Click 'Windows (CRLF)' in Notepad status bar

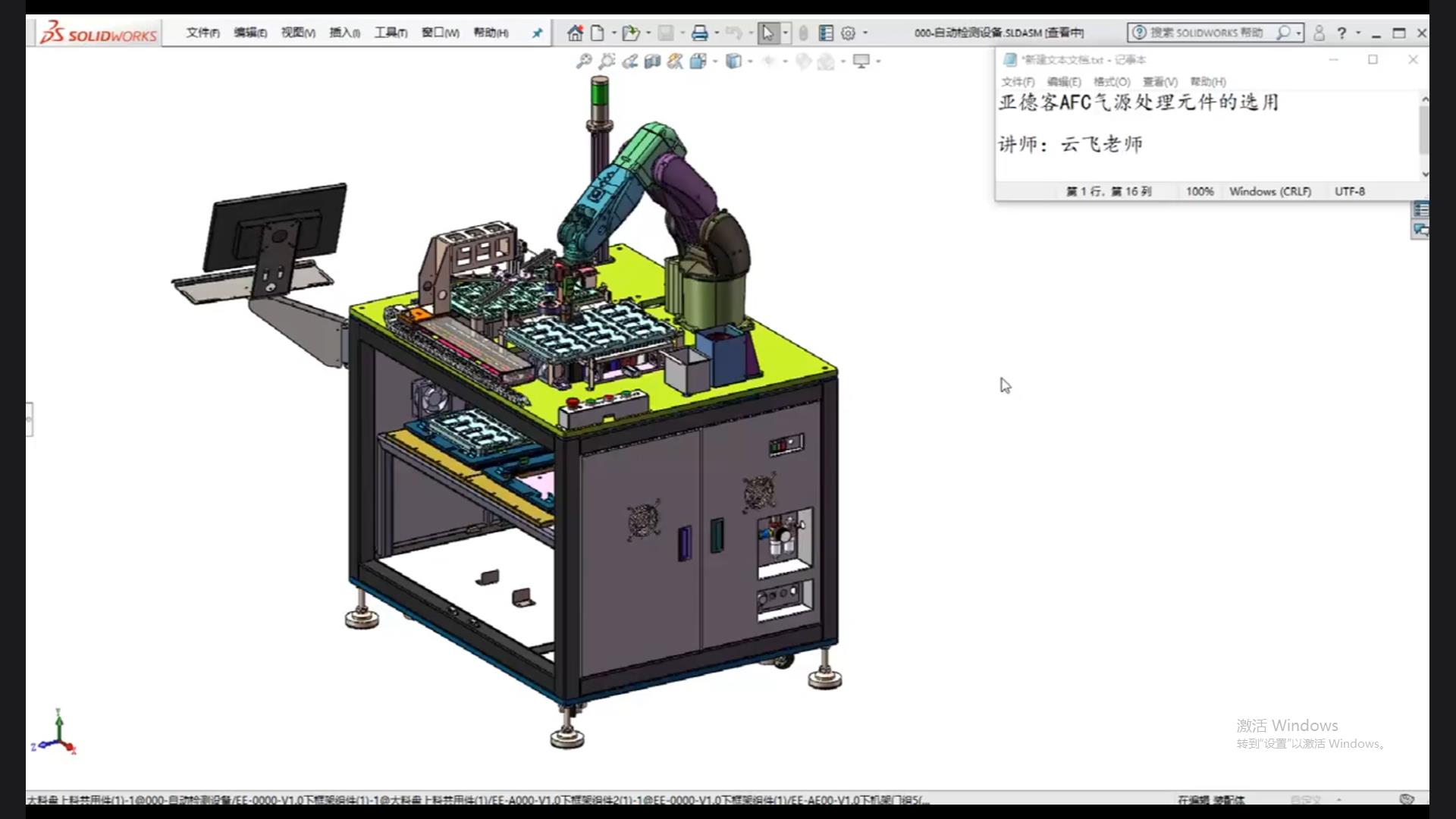click(1270, 192)
